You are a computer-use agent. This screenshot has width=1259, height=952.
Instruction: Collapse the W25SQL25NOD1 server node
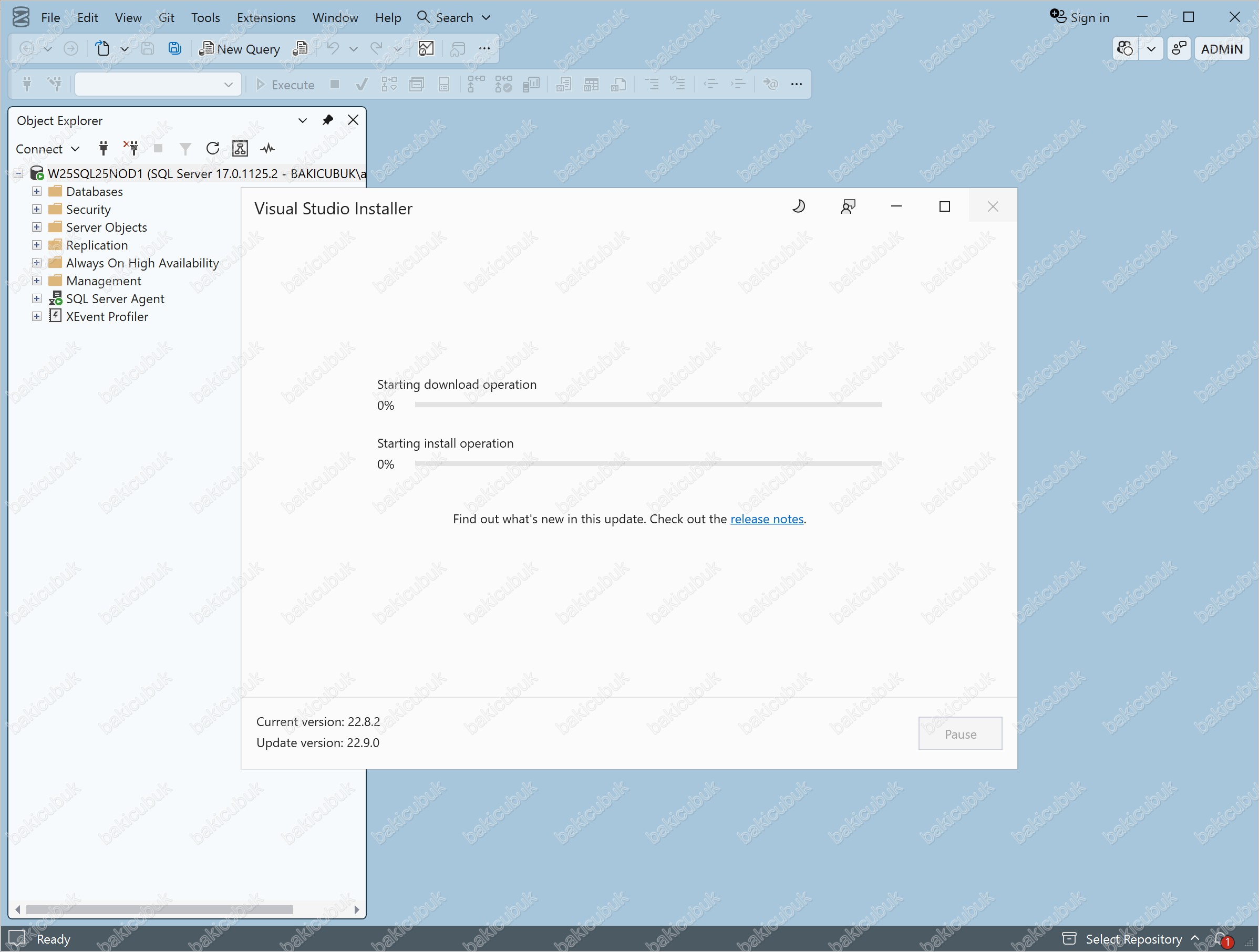click(x=18, y=173)
